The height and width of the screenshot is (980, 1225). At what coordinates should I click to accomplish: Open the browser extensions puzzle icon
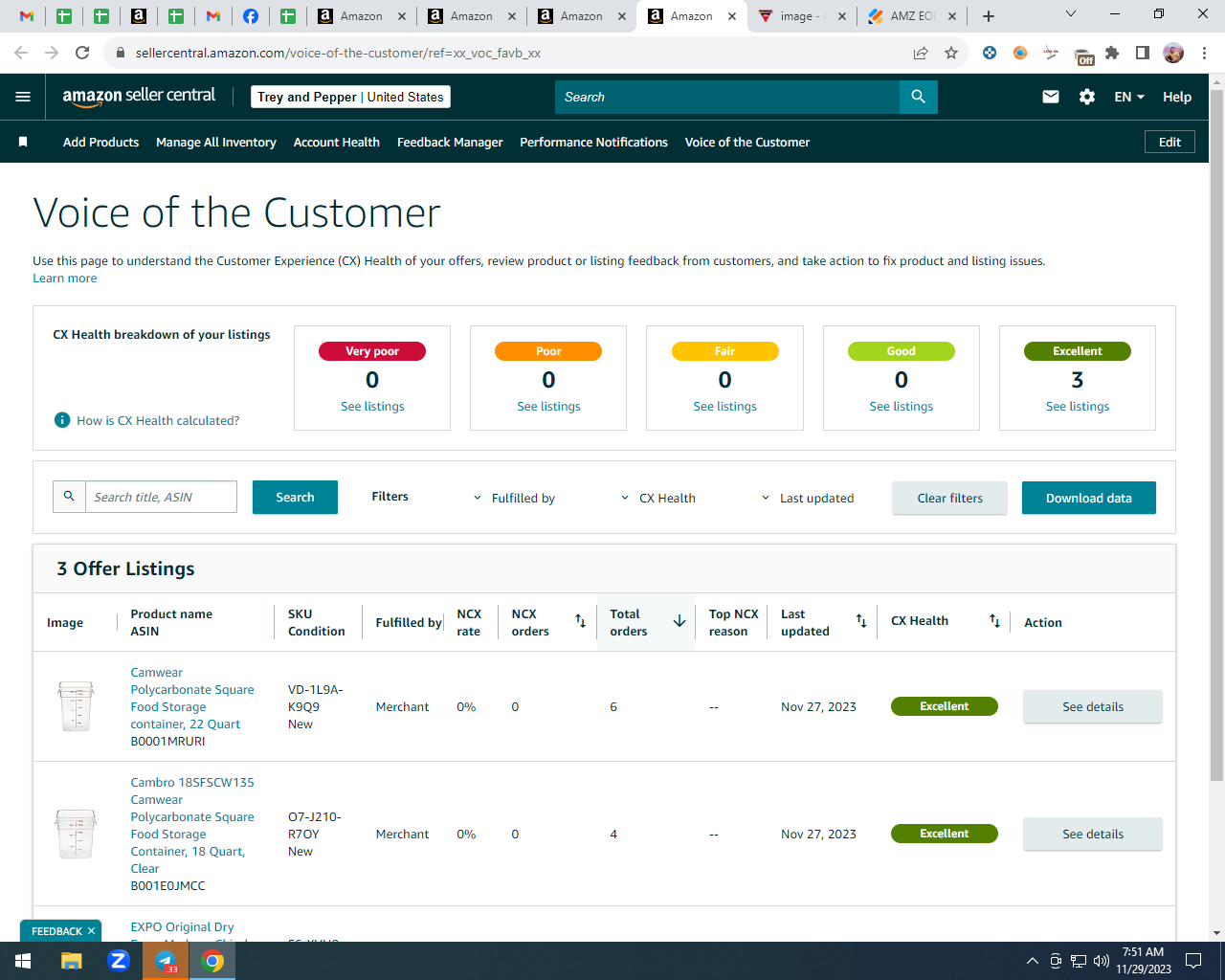tap(1112, 53)
